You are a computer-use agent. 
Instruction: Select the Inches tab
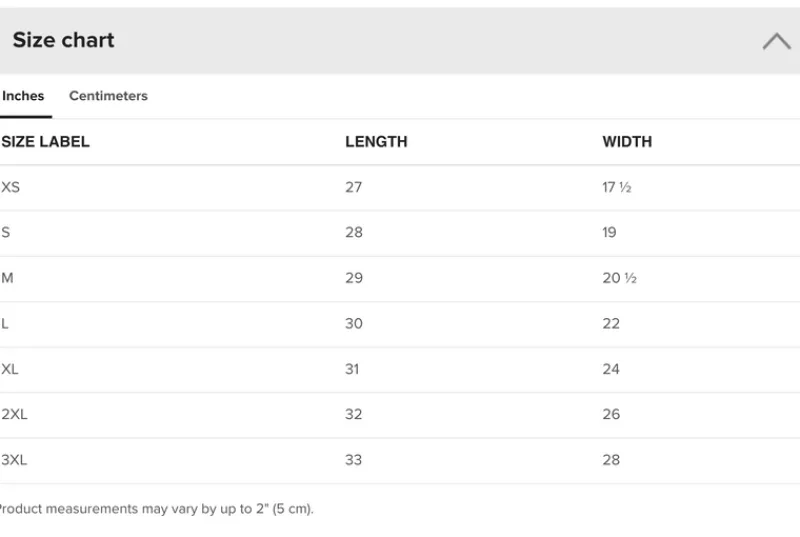point(23,96)
